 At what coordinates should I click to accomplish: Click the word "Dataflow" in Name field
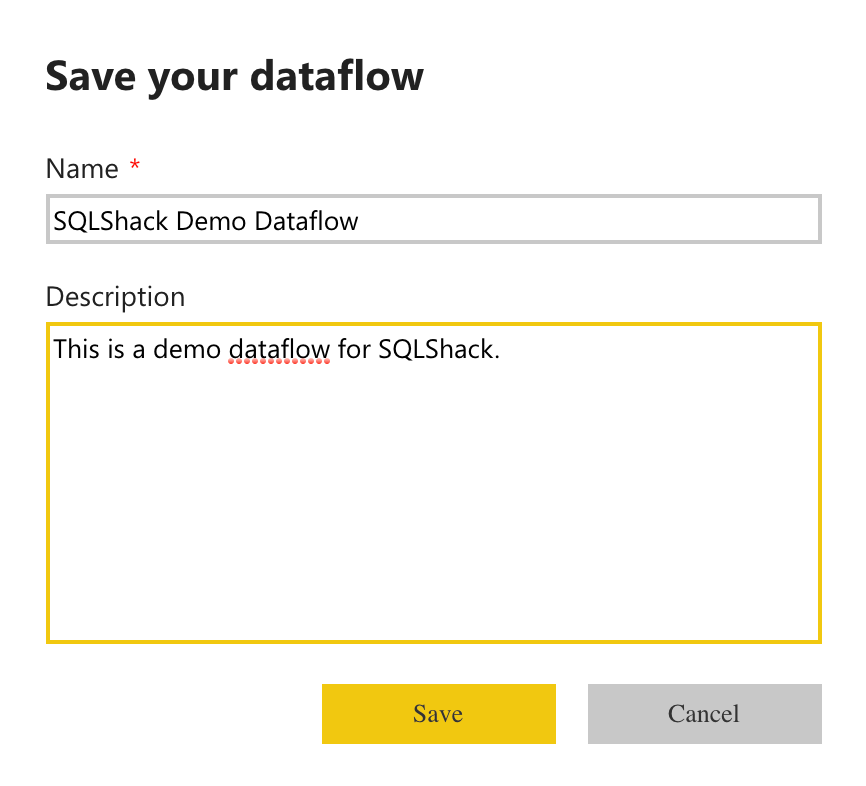pyautogui.click(x=306, y=221)
